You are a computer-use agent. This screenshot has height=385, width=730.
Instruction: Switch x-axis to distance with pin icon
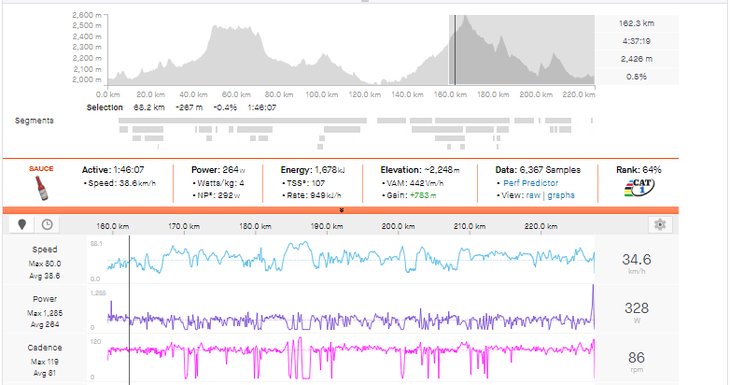[22, 225]
